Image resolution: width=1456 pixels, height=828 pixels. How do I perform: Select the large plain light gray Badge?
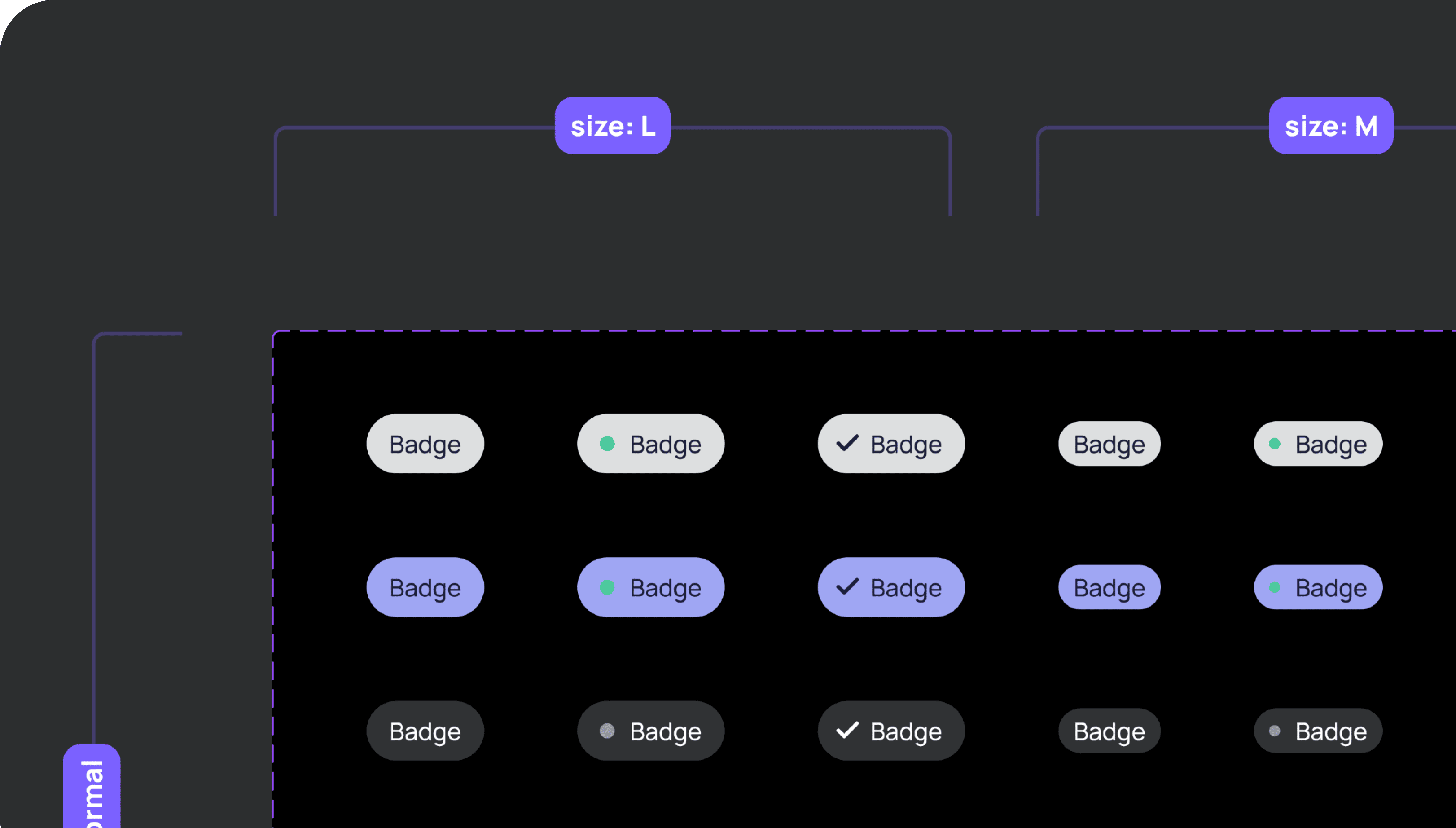(425, 444)
